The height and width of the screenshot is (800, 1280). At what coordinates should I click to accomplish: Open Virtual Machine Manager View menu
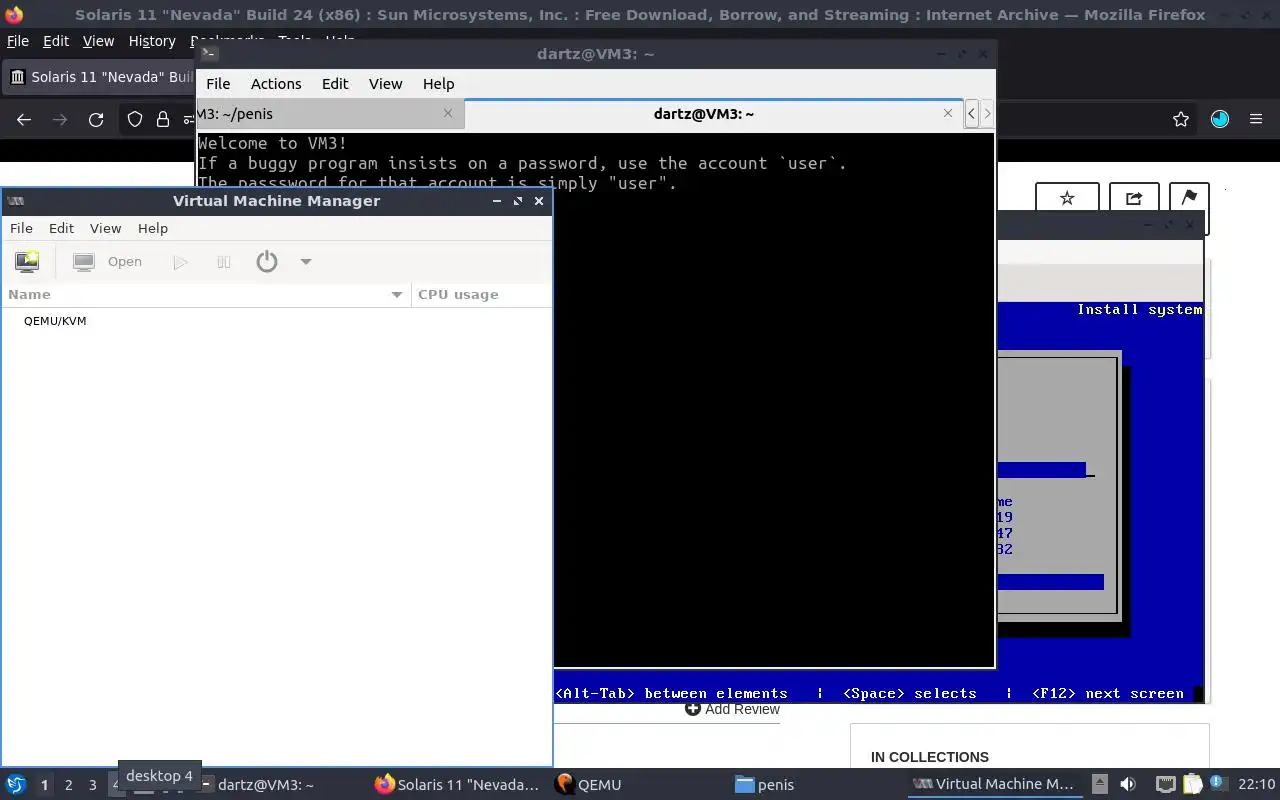(x=105, y=228)
